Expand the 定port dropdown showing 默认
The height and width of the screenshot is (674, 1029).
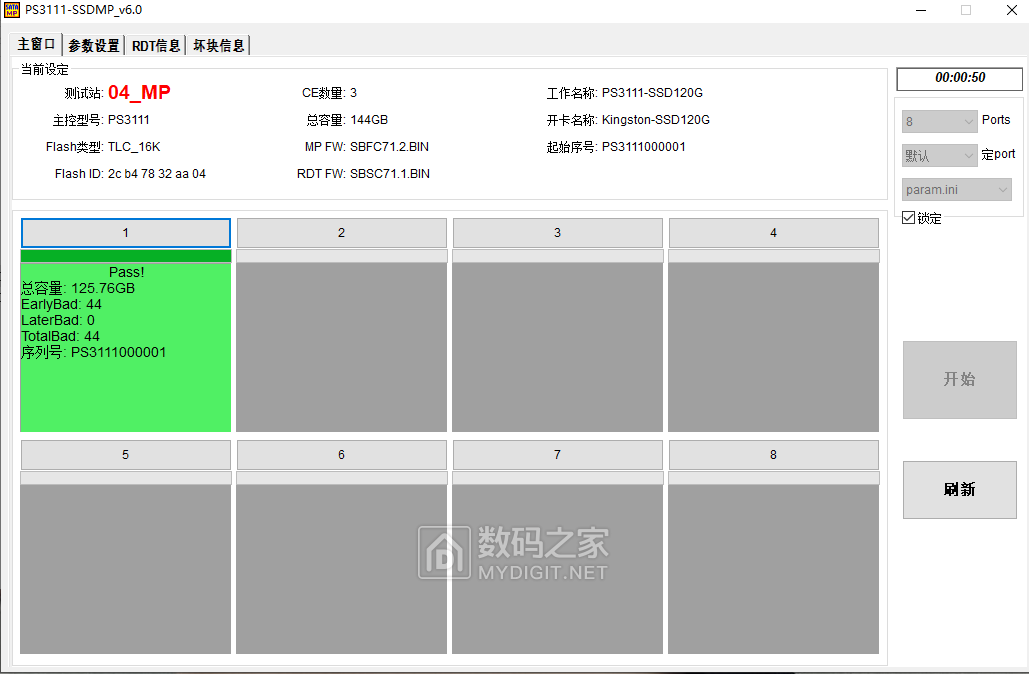[x=940, y=156]
